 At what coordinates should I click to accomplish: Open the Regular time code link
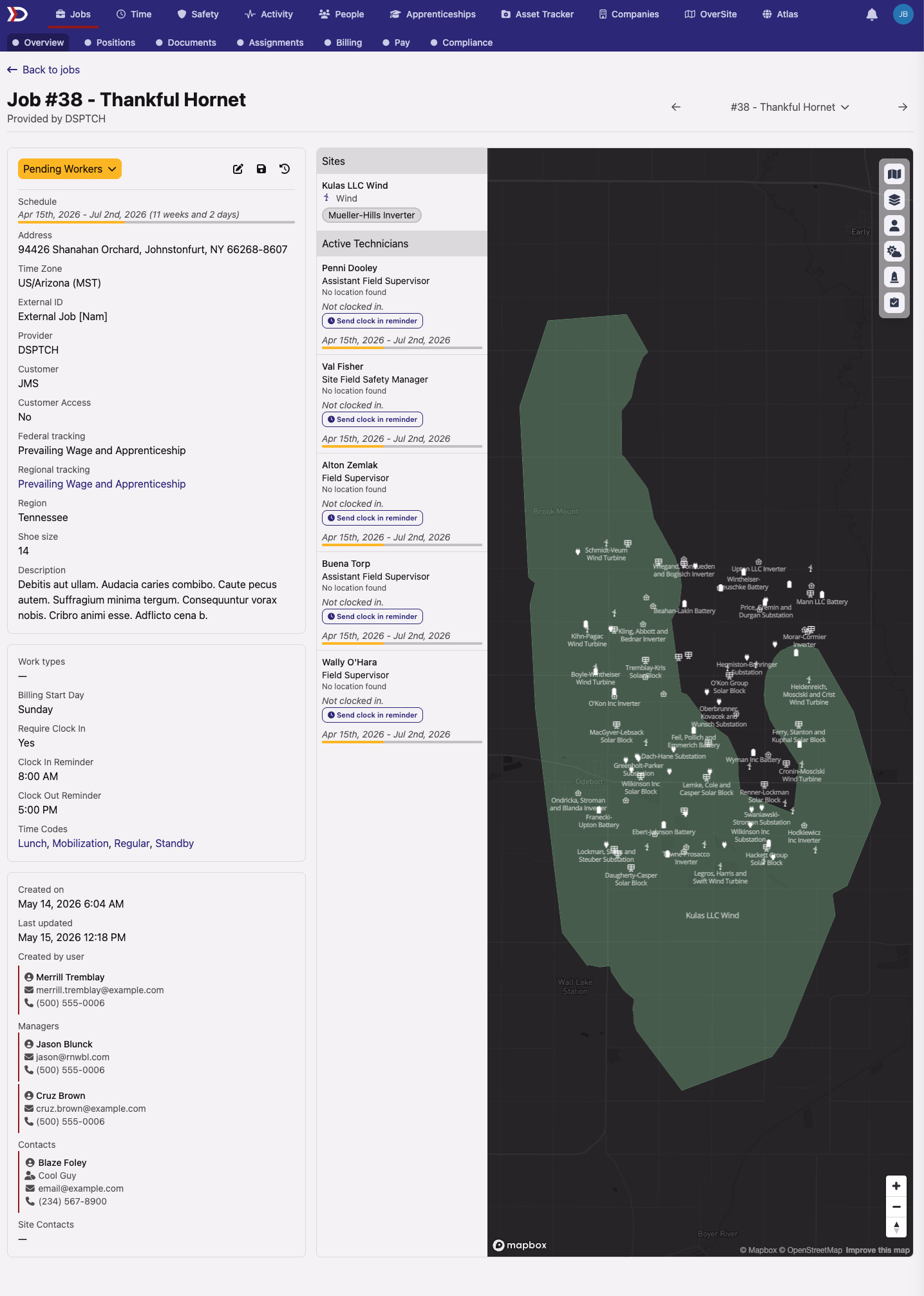tap(132, 843)
